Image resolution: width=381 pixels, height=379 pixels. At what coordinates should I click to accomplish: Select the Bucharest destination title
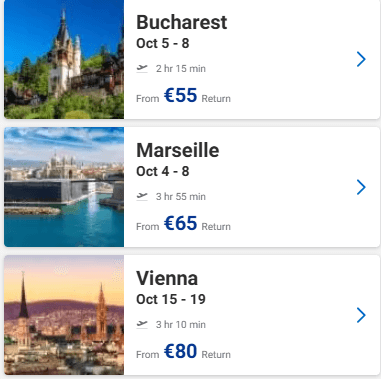point(182,22)
